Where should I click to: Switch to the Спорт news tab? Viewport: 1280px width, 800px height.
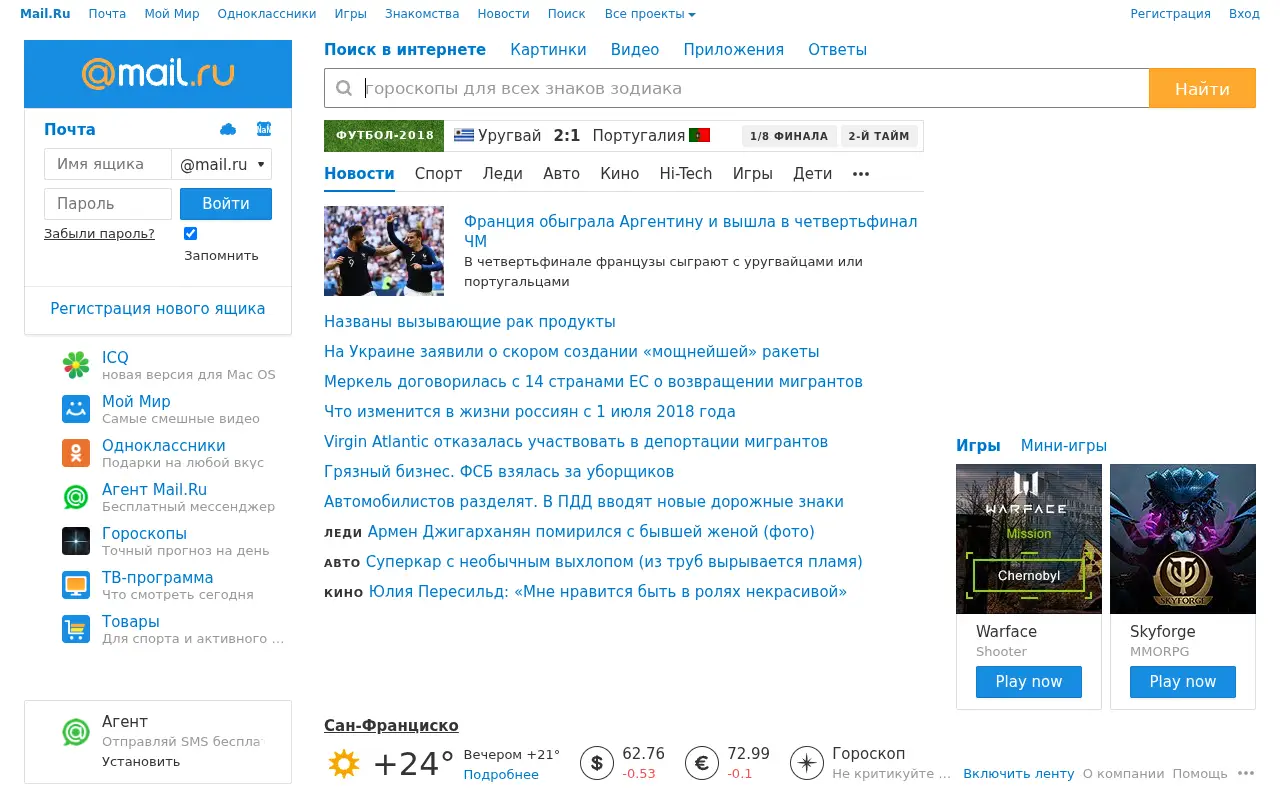coord(438,174)
